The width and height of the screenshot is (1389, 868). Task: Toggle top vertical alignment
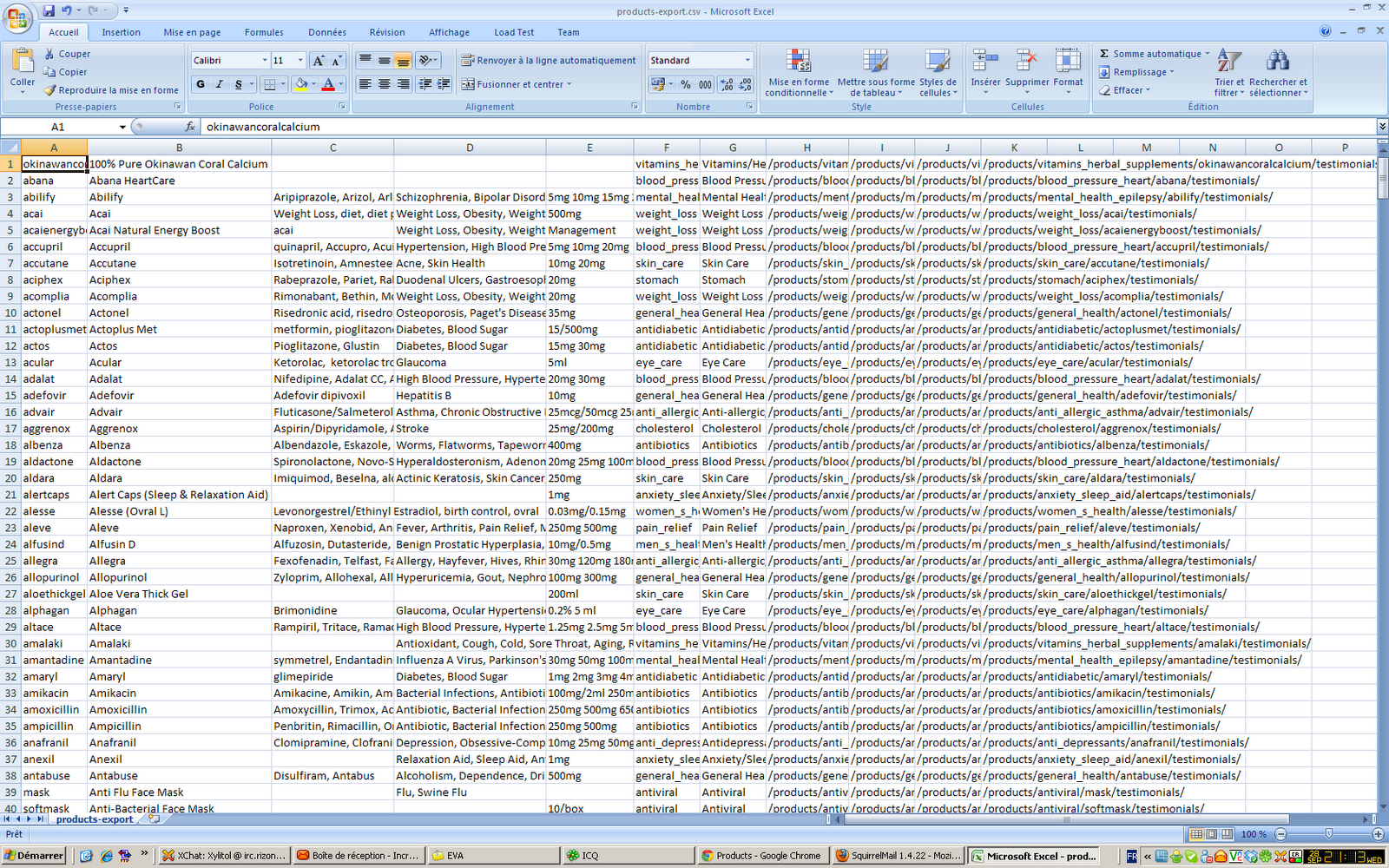365,60
